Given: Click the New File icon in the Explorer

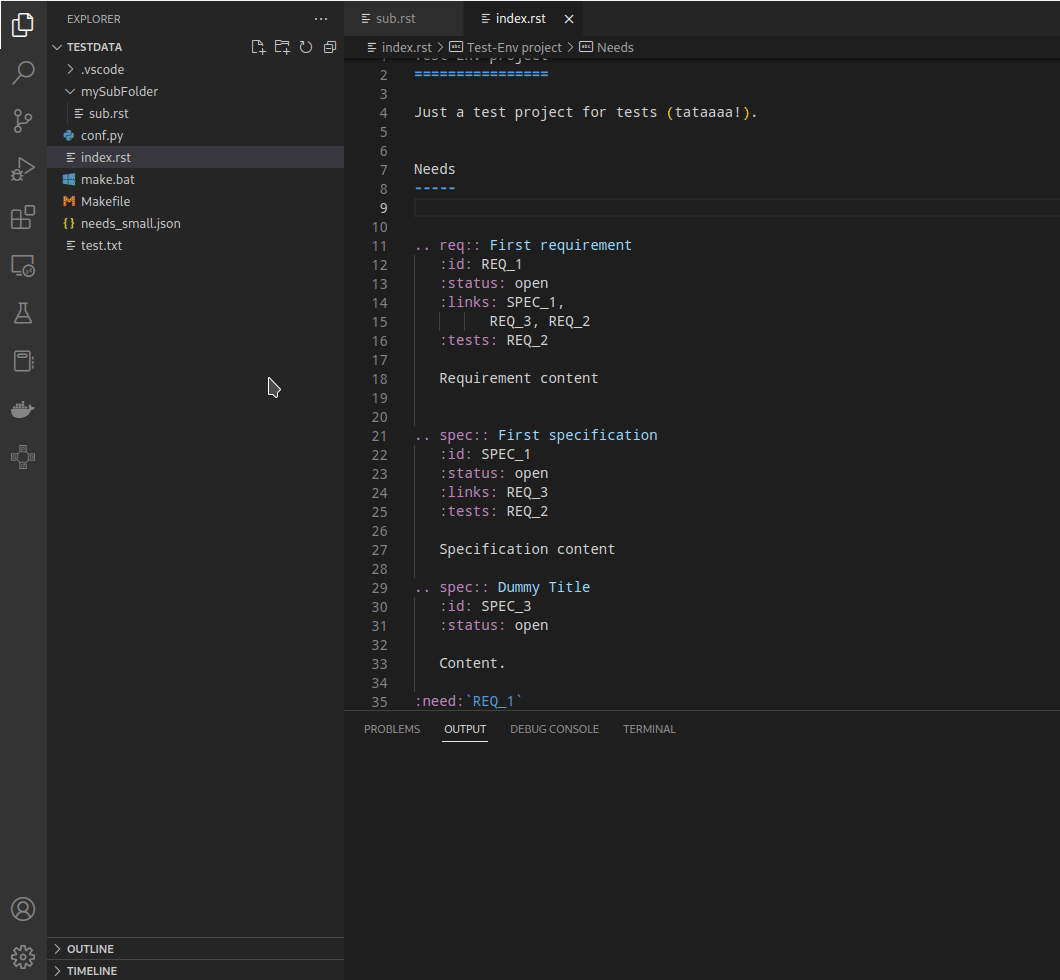Looking at the screenshot, I should tap(258, 47).
